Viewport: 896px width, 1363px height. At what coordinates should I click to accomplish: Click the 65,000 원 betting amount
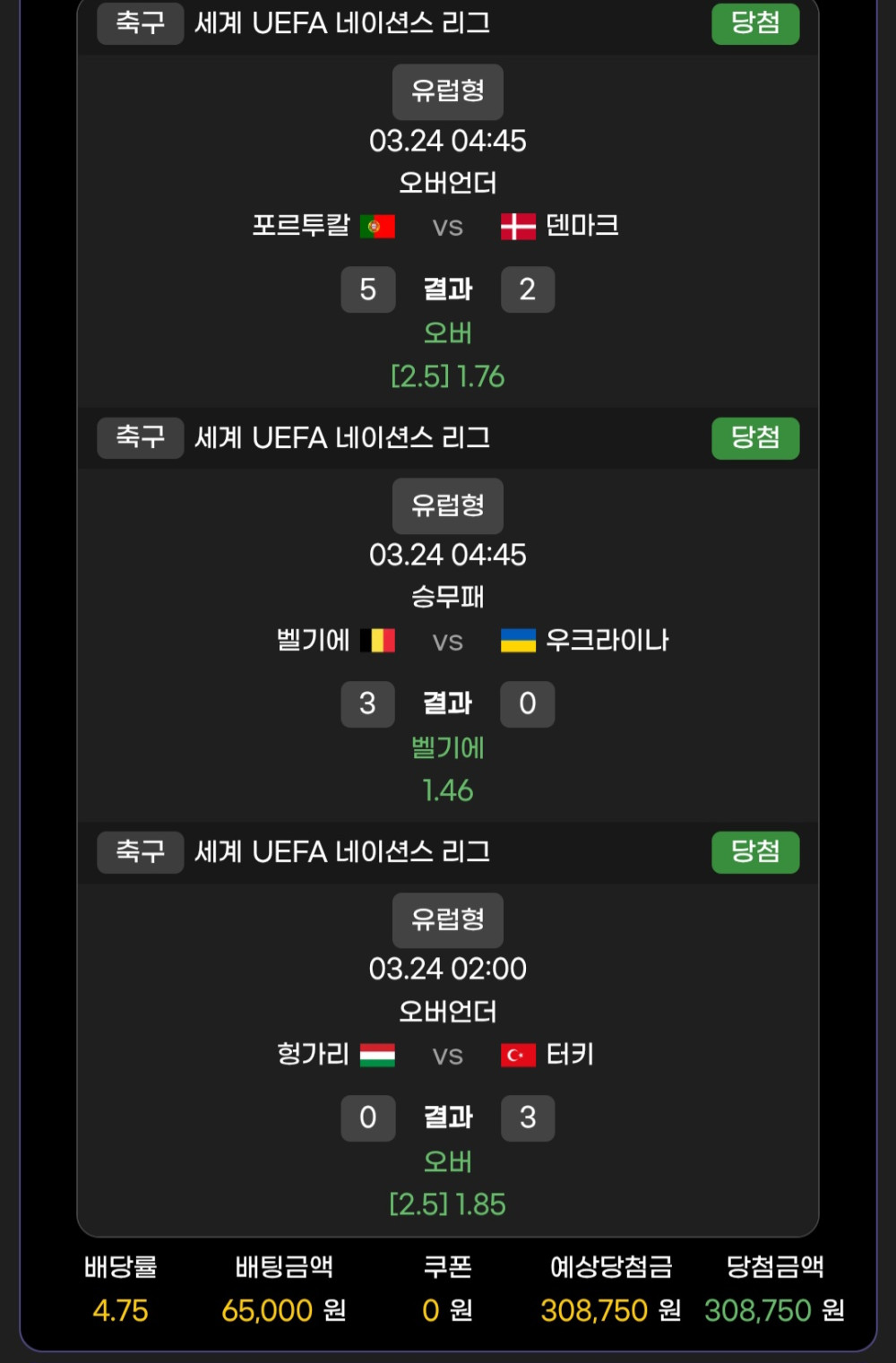[x=284, y=1311]
